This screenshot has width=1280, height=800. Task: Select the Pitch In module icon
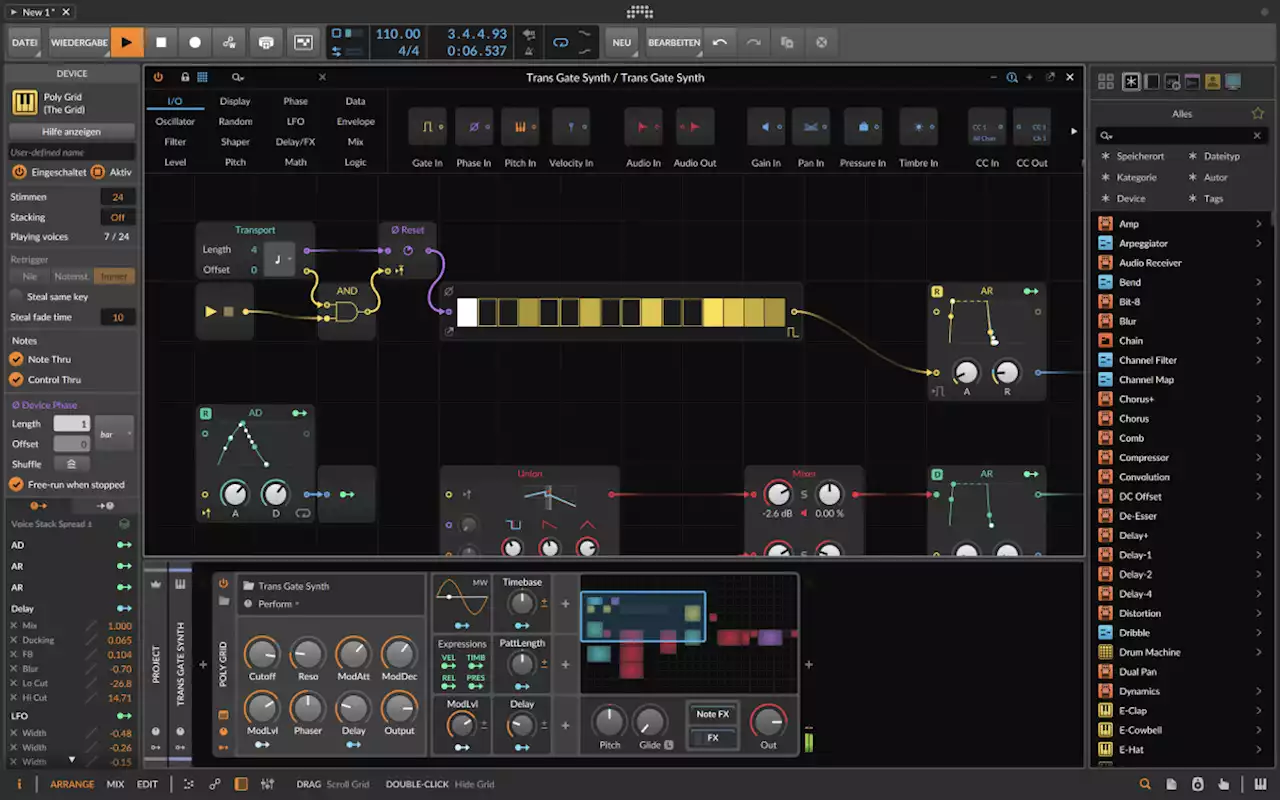pyautogui.click(x=520, y=127)
